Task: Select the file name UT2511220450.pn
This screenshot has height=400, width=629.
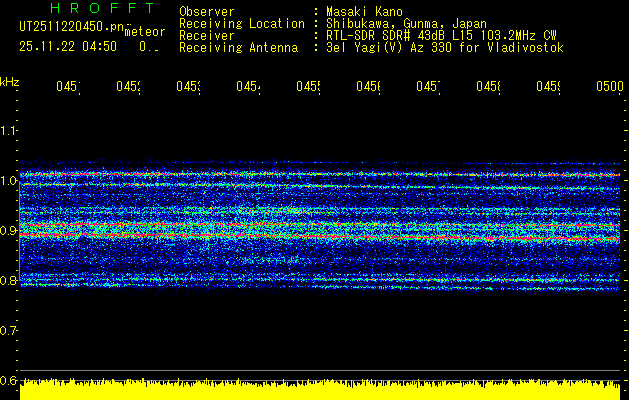Action: click(72, 27)
